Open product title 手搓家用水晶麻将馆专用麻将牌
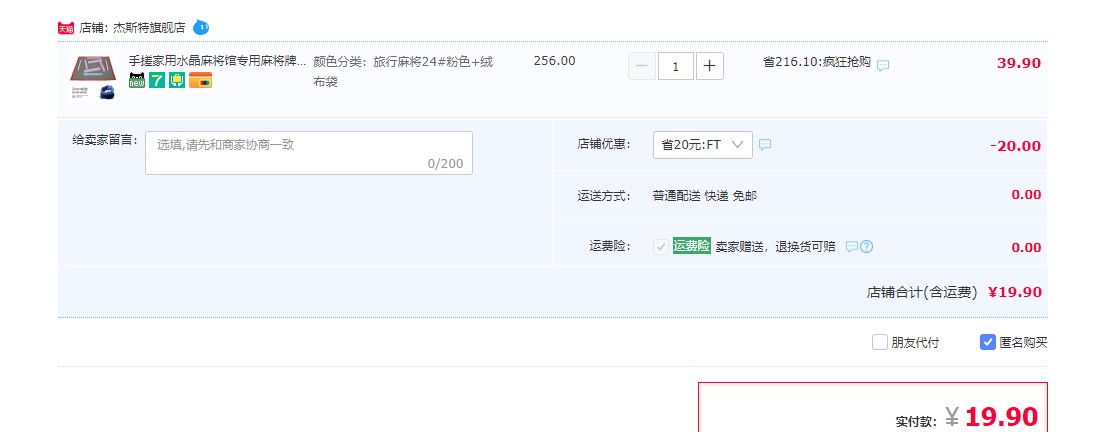The image size is (1094, 432). coord(218,61)
